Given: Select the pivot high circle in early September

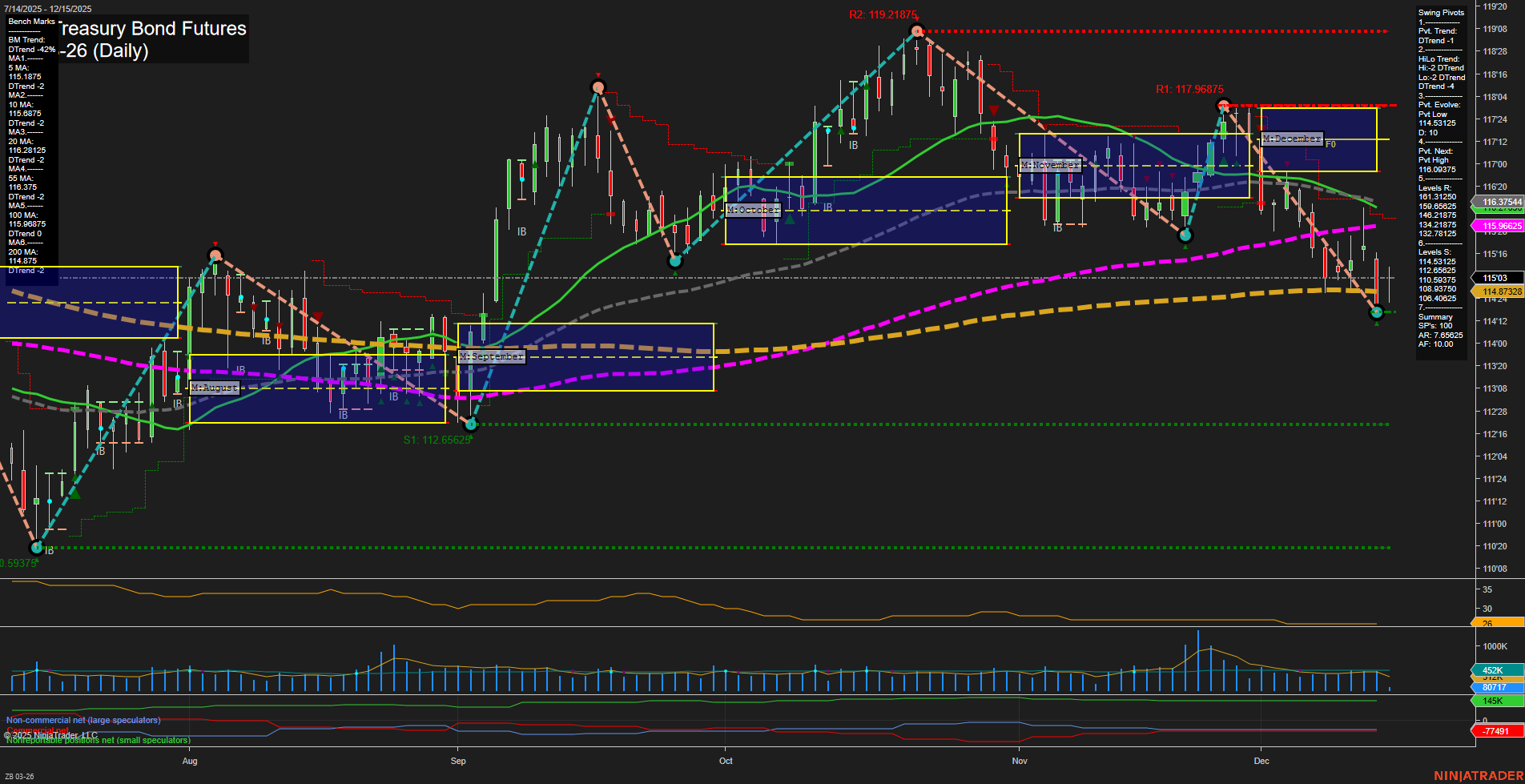Looking at the screenshot, I should pos(598,86).
